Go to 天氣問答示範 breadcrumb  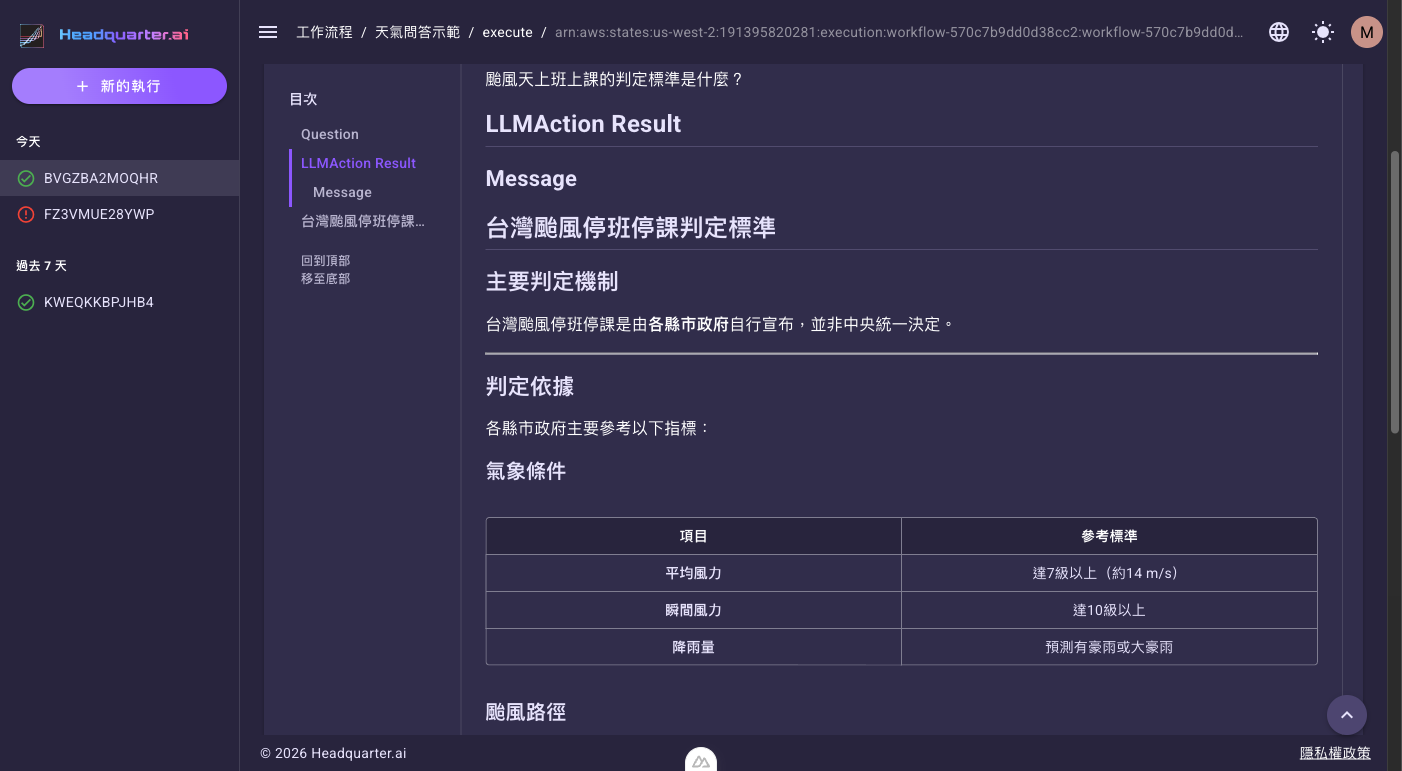pyautogui.click(x=417, y=32)
